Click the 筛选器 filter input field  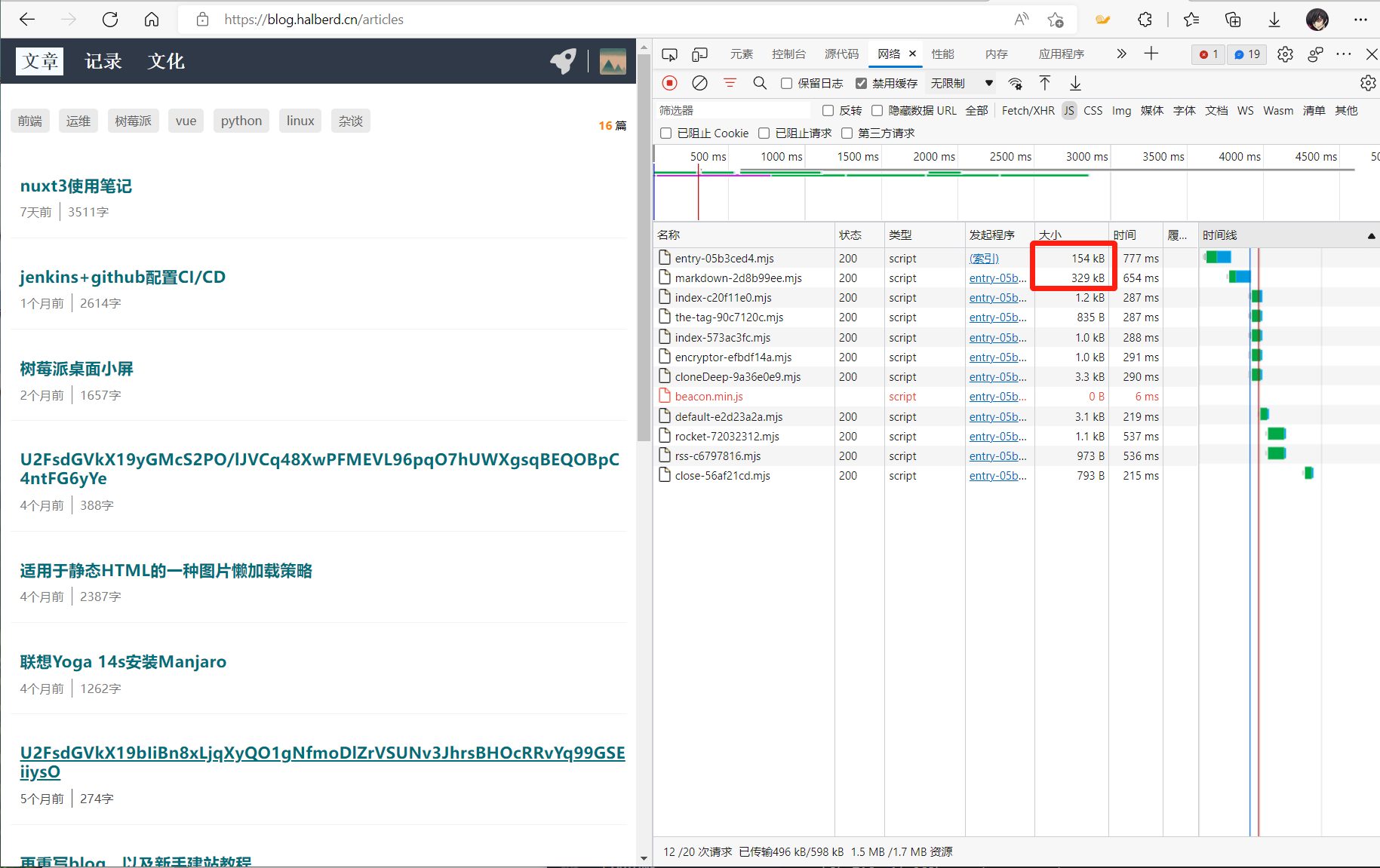pos(732,111)
